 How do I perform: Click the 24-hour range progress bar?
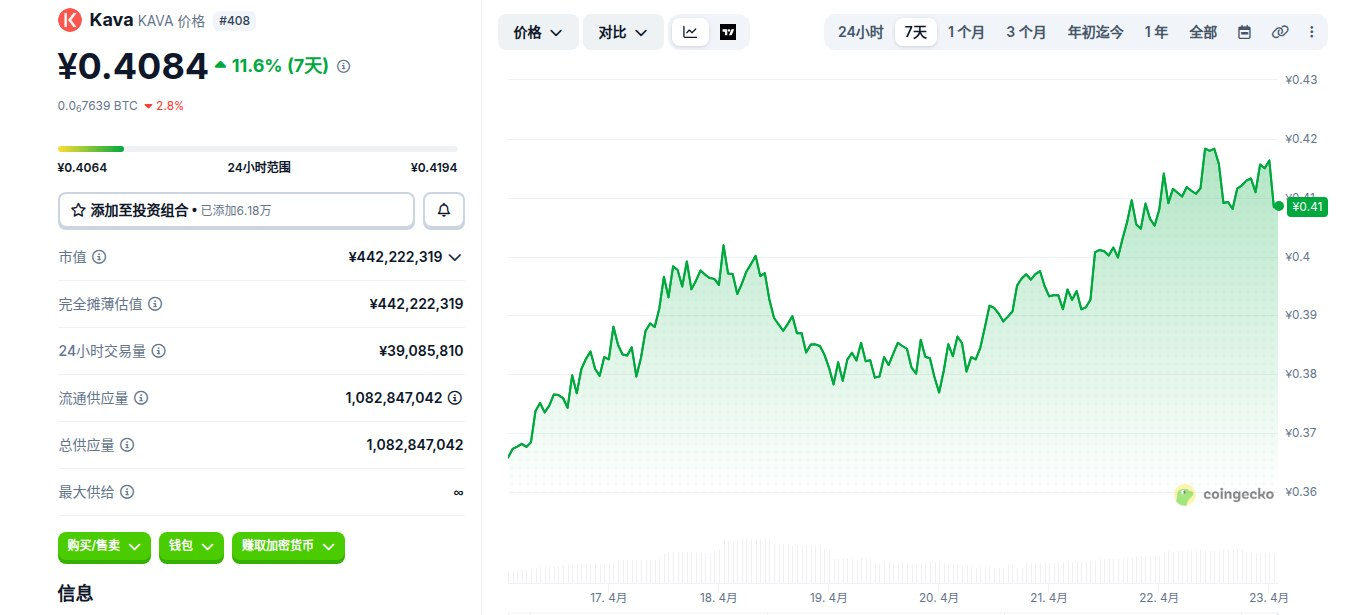click(x=258, y=149)
